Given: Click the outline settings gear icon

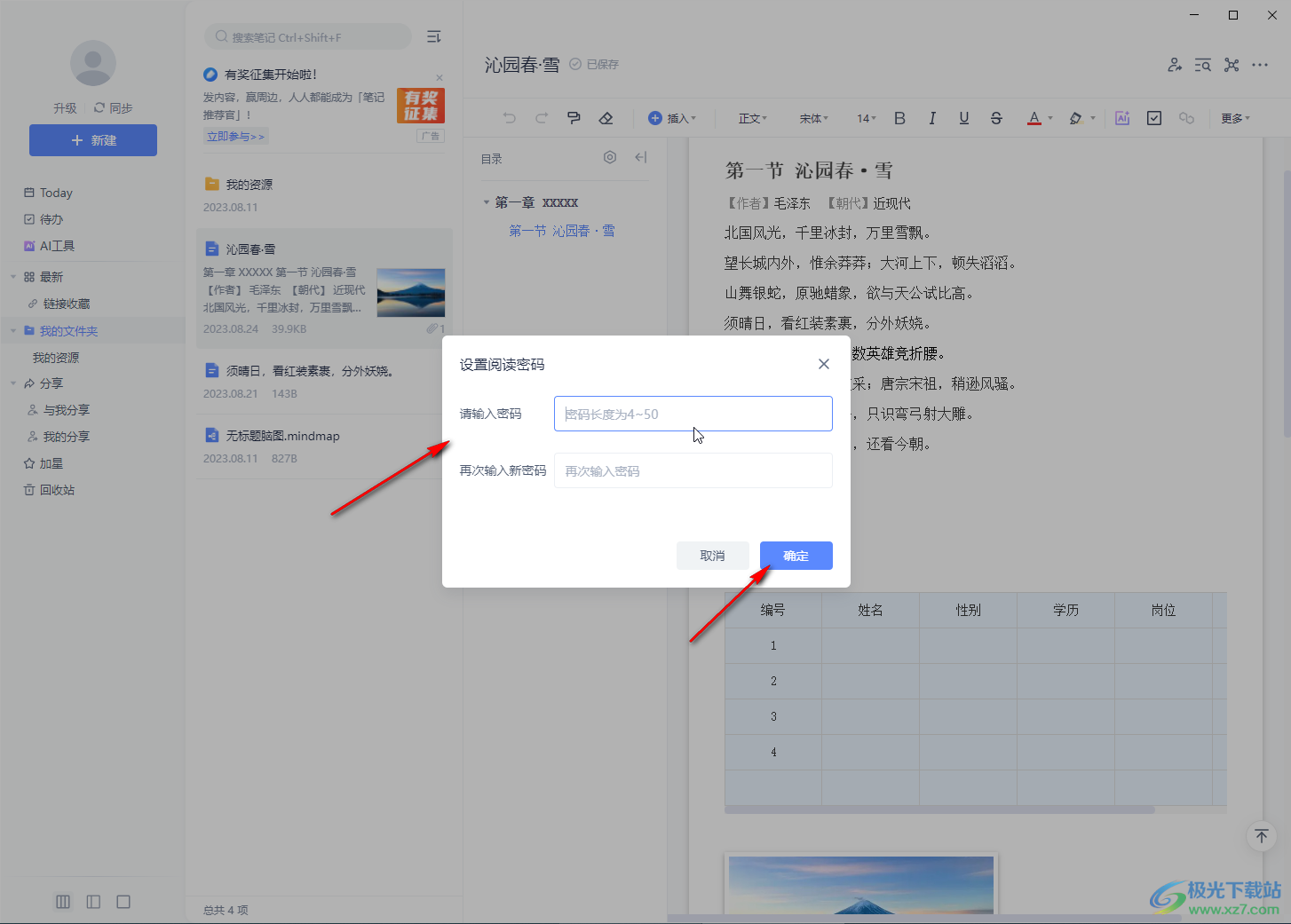Looking at the screenshot, I should 610,157.
